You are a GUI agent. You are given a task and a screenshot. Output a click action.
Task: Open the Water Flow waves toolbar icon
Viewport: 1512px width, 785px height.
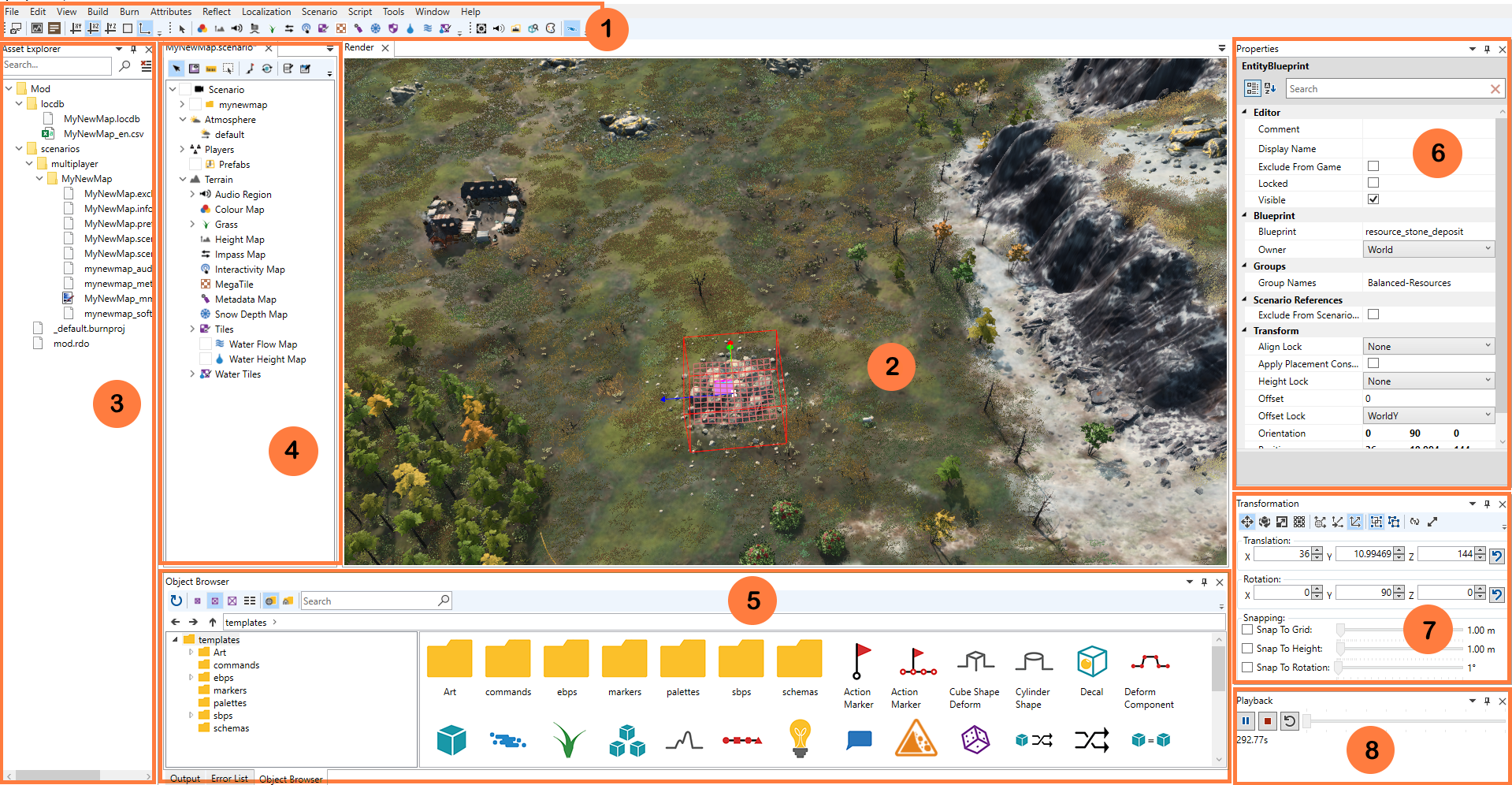pos(428,28)
